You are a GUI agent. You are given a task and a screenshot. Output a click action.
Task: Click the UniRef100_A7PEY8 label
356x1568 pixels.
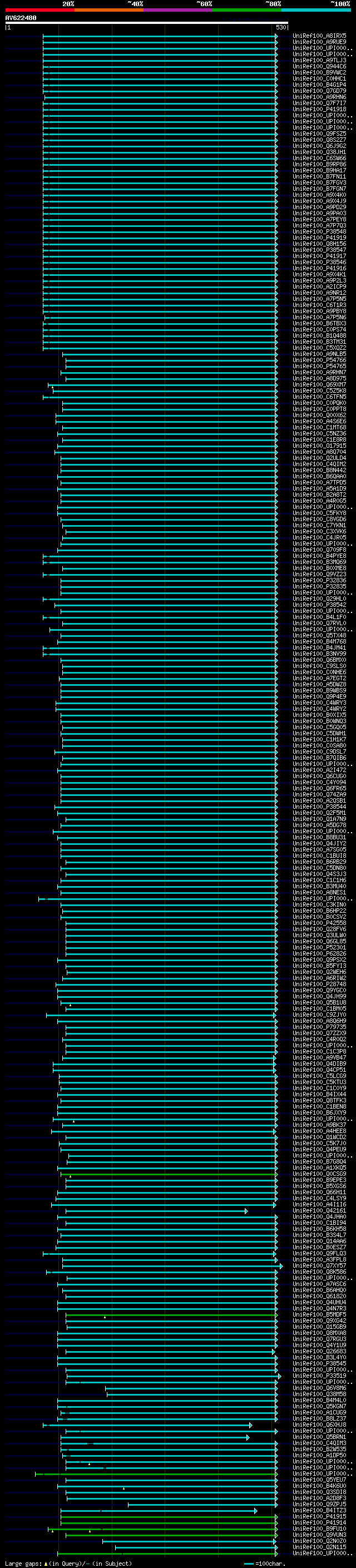(x=319, y=219)
